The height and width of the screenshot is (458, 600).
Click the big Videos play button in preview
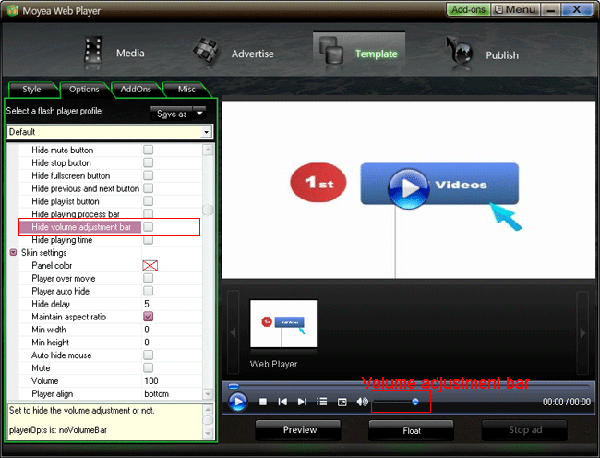click(408, 188)
